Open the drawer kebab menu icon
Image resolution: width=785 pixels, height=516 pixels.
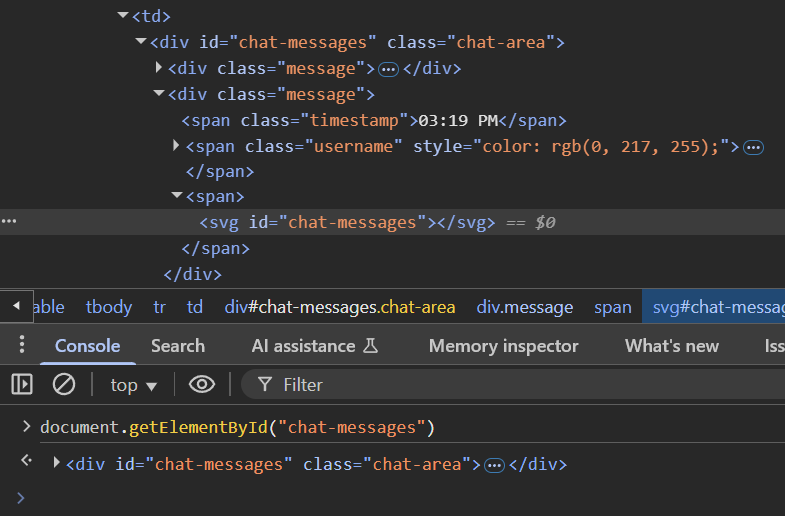click(22, 344)
